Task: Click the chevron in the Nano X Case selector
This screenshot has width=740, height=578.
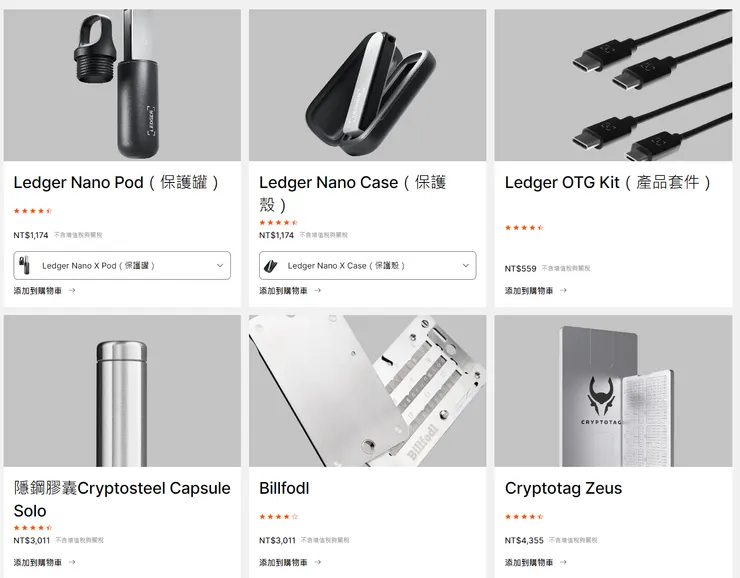Action: [465, 266]
